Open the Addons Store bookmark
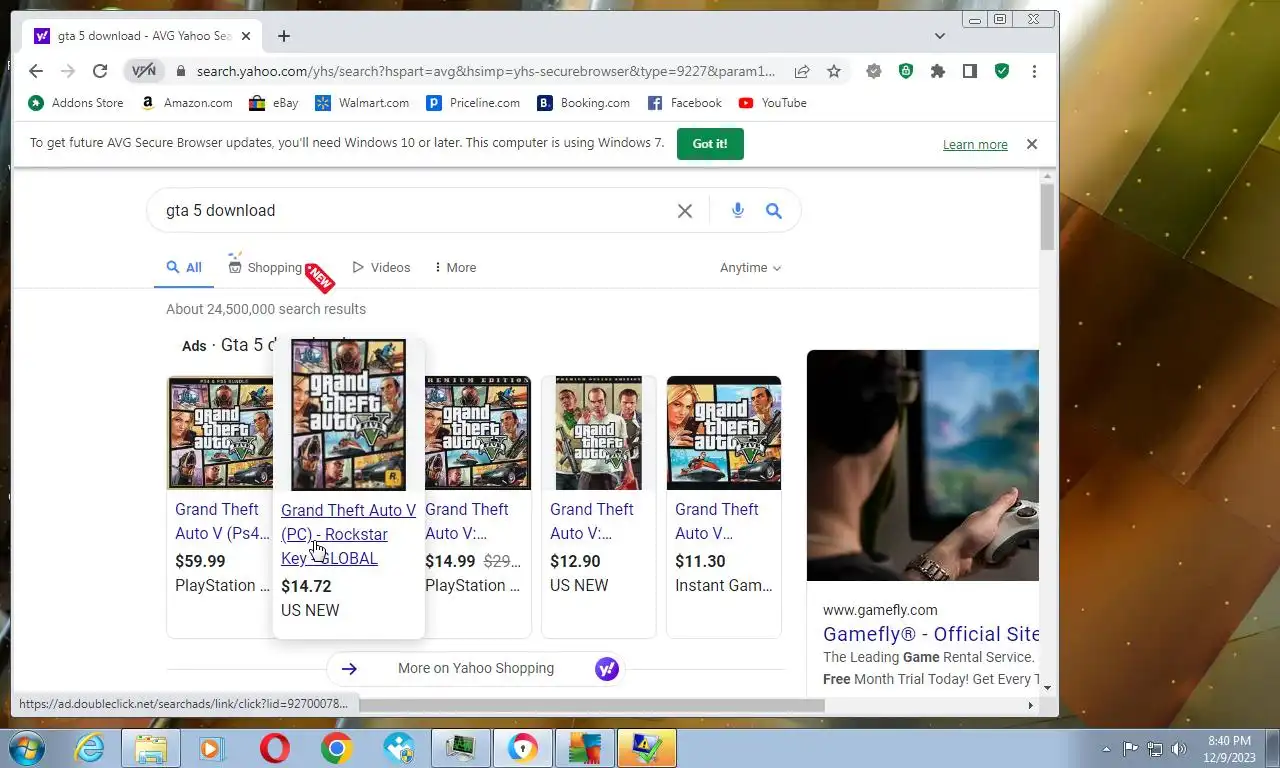The height and width of the screenshot is (768, 1280). click(76, 103)
